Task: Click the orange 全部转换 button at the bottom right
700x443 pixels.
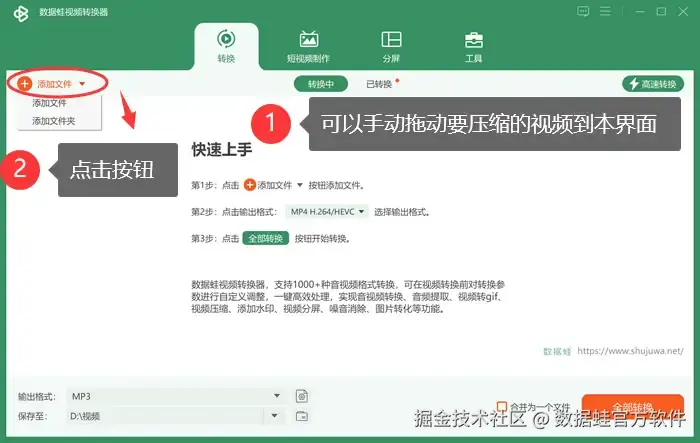Action: pyautogui.click(x=633, y=407)
